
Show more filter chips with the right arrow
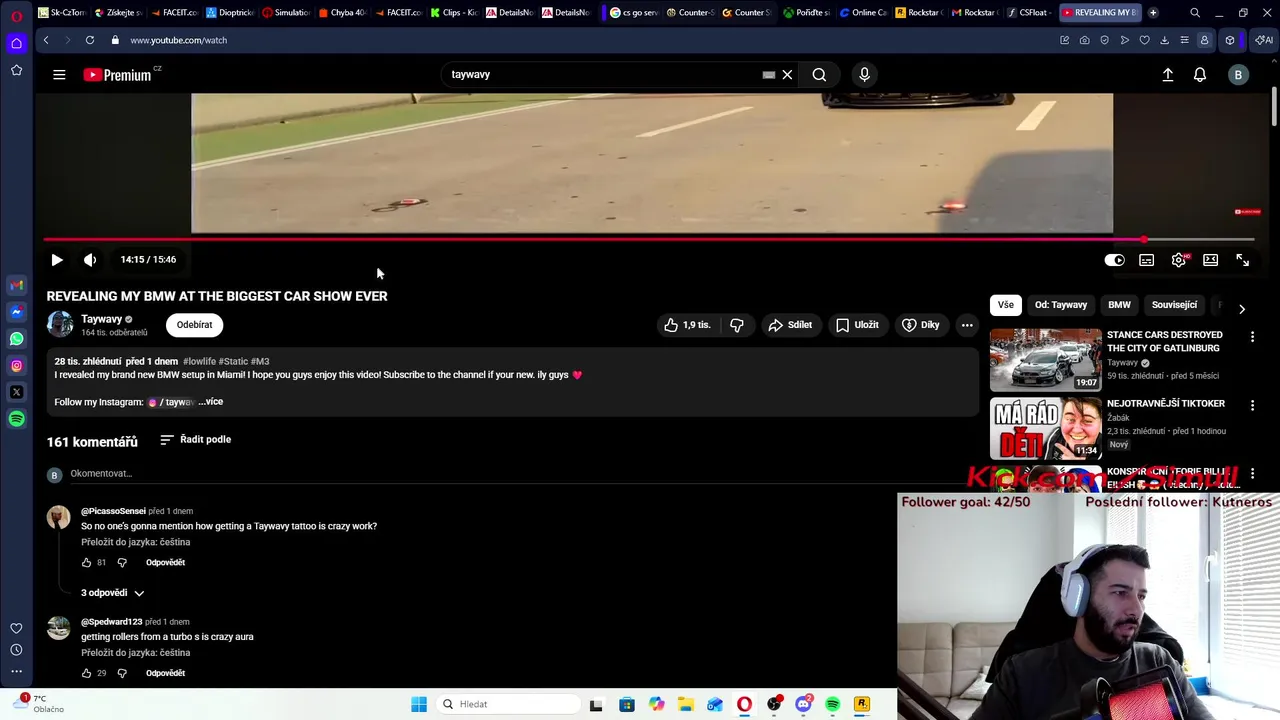click(x=1242, y=309)
